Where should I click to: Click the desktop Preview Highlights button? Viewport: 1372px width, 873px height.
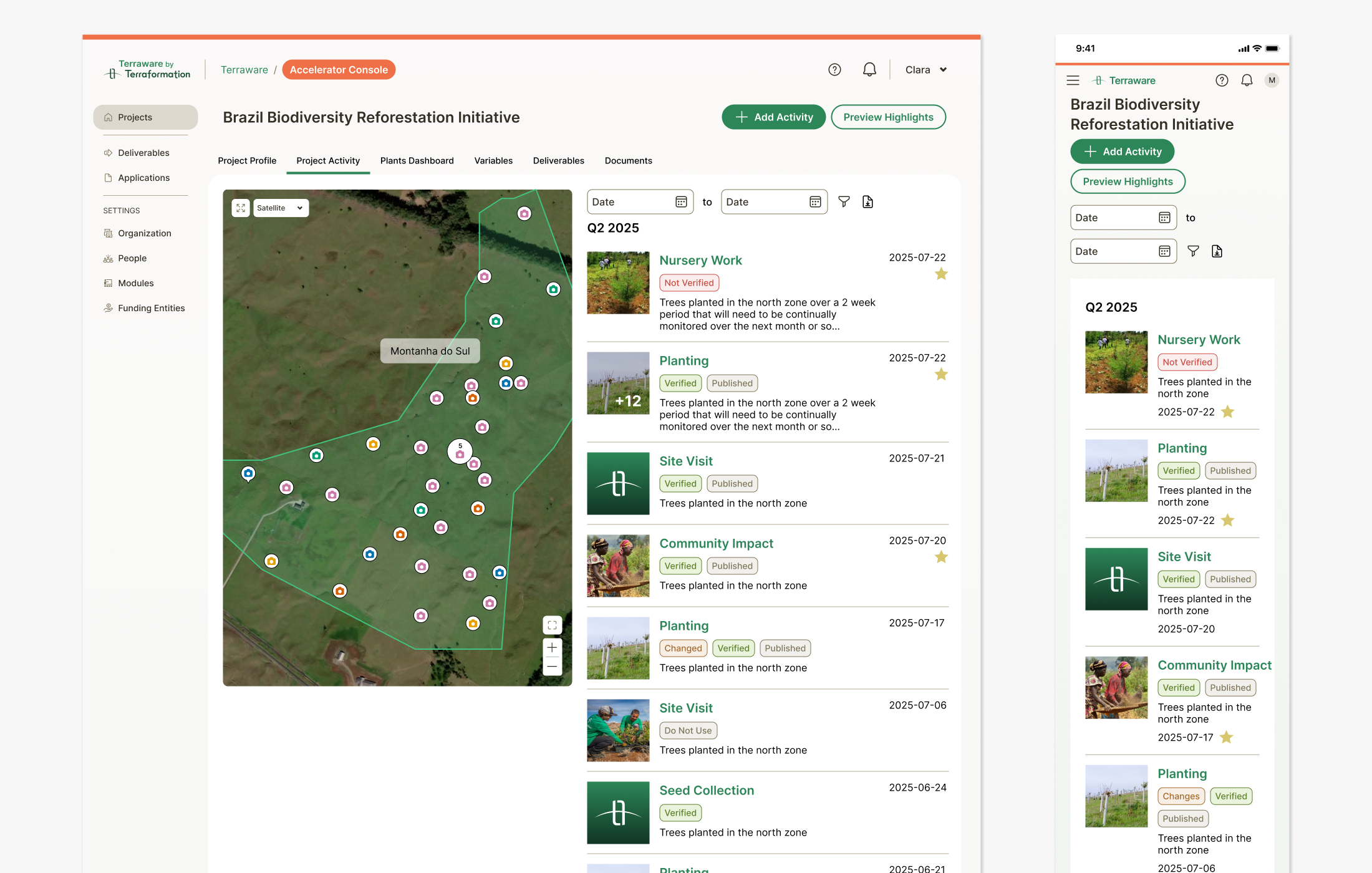click(888, 117)
